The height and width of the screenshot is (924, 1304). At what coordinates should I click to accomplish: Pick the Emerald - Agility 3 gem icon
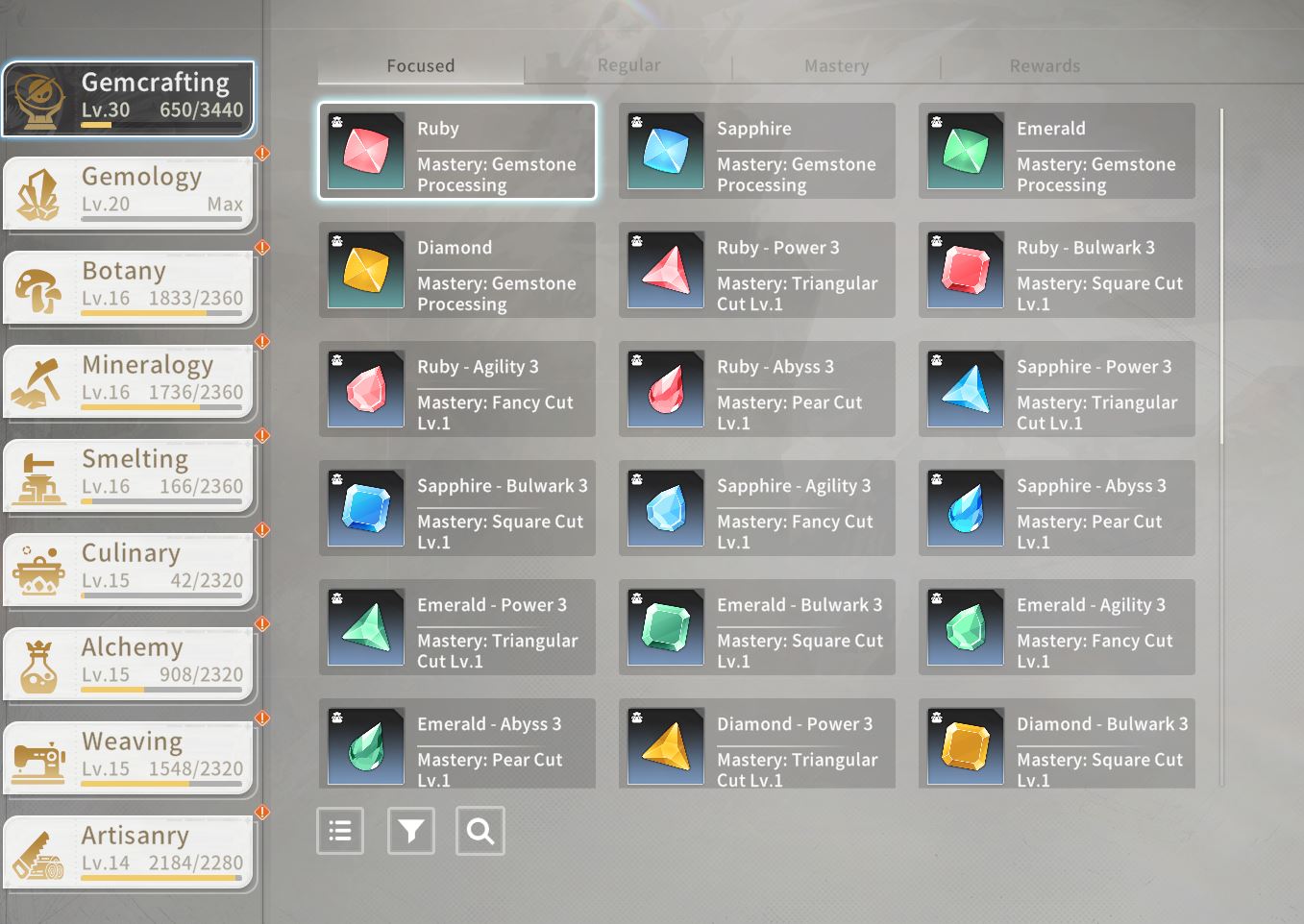coord(965,627)
